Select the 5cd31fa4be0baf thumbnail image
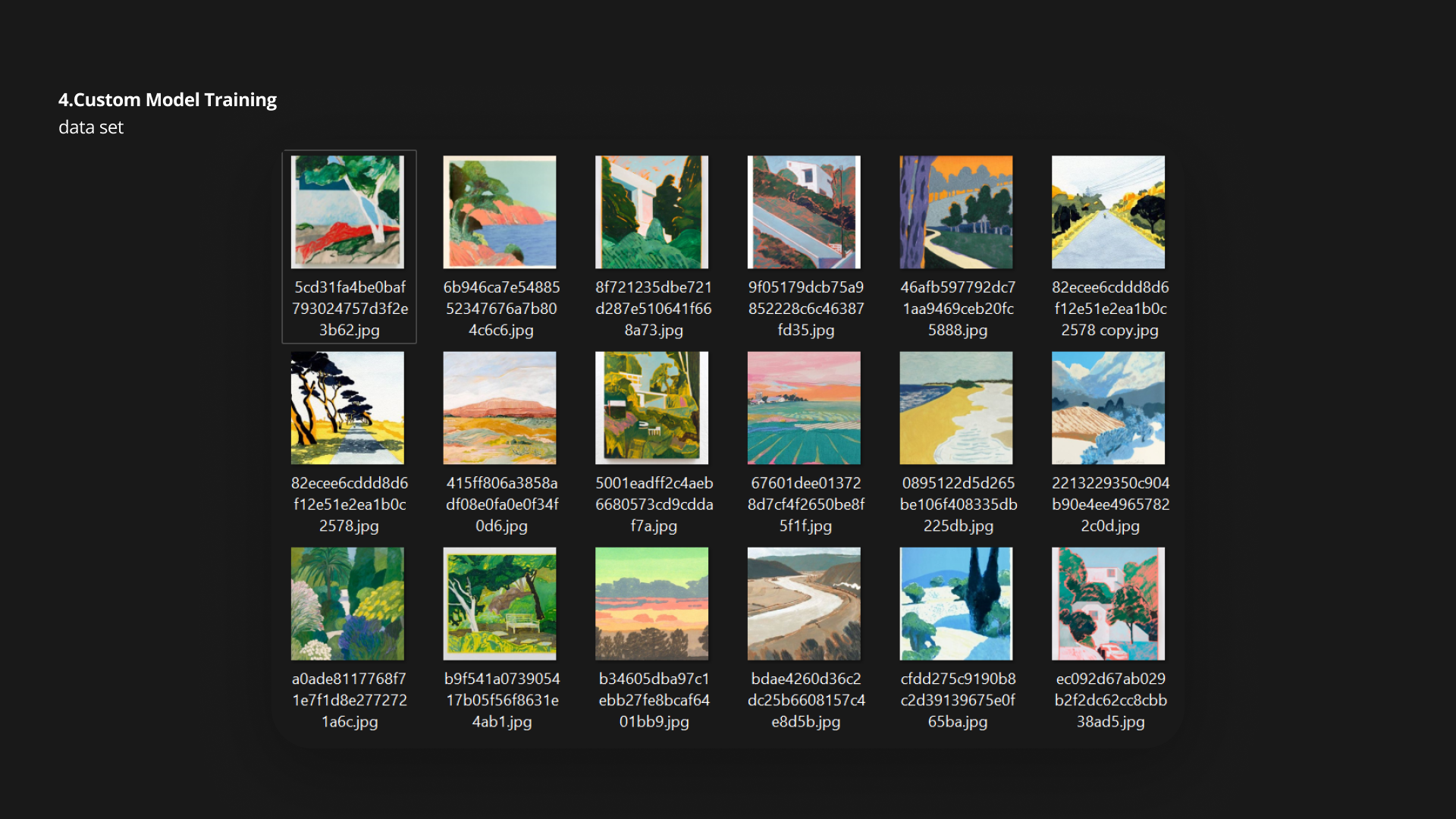Image resolution: width=1456 pixels, height=819 pixels. tap(347, 212)
